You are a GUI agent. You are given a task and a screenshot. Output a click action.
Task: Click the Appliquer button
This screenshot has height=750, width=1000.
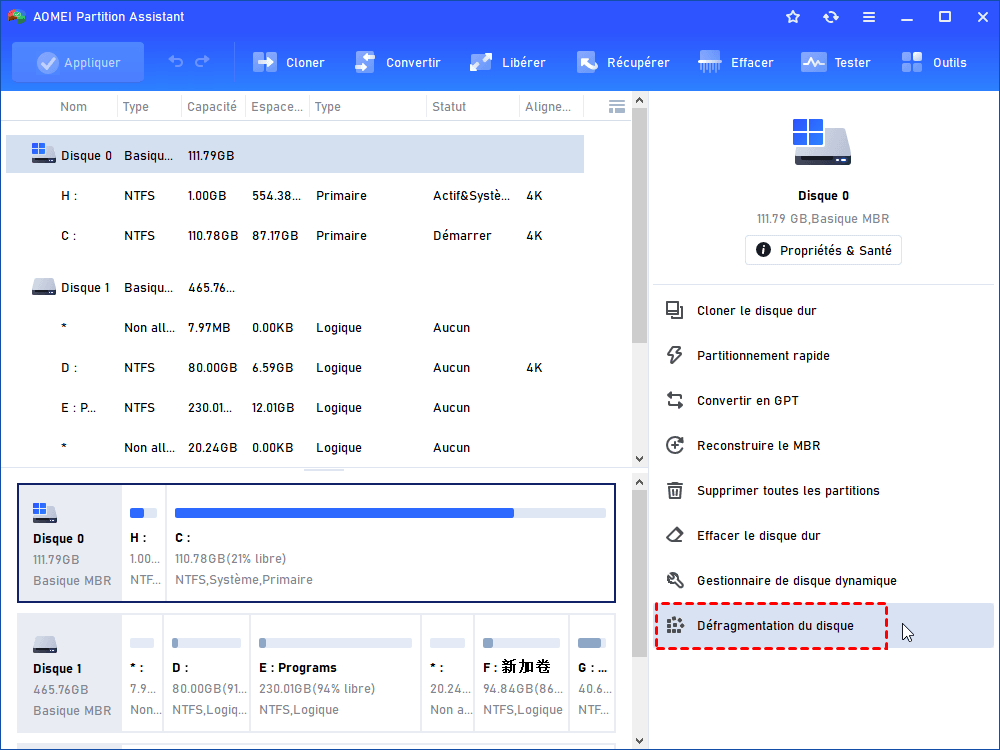[x=78, y=62]
